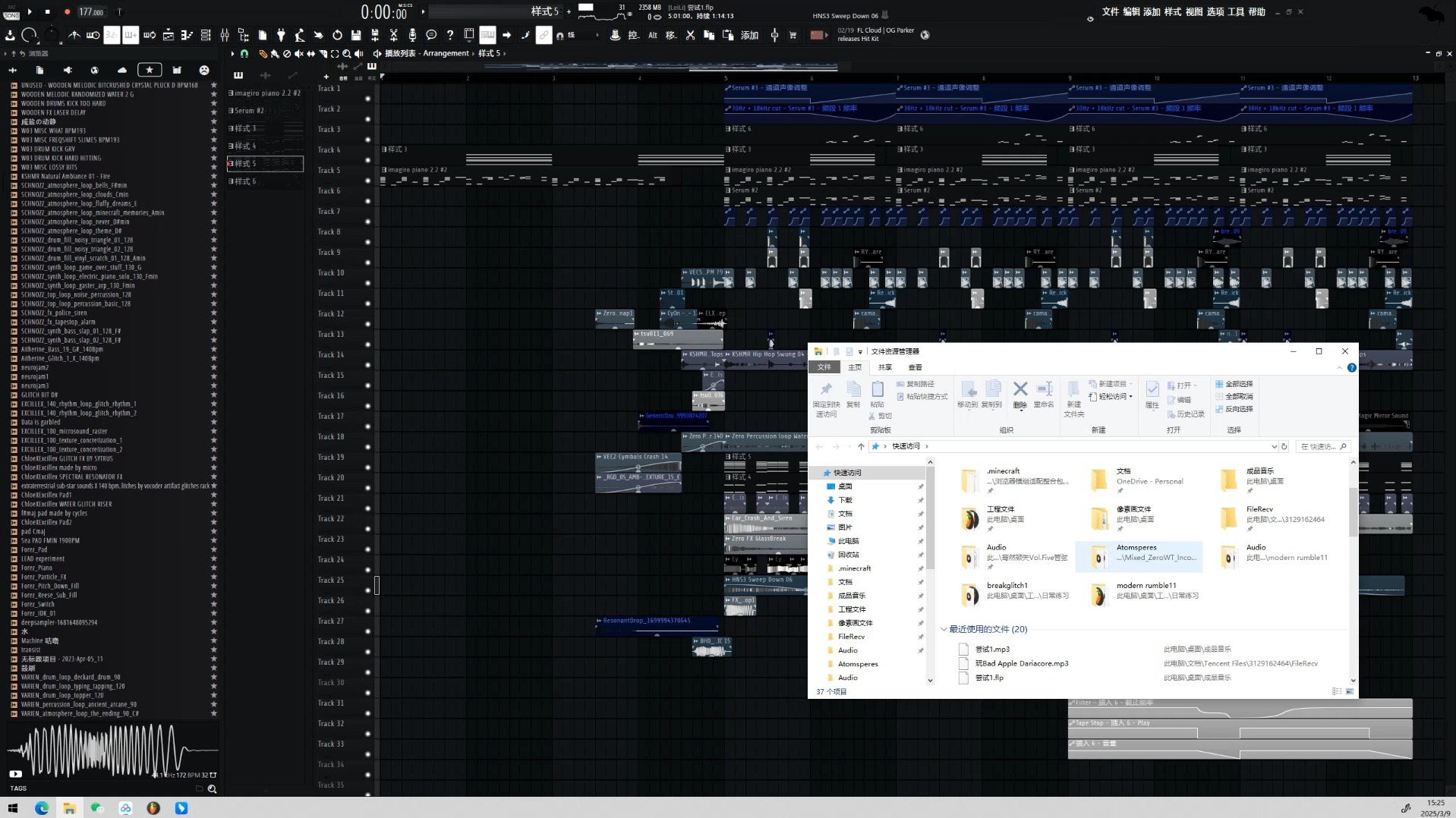Click the FL Cloud news item text

[x=877, y=34]
